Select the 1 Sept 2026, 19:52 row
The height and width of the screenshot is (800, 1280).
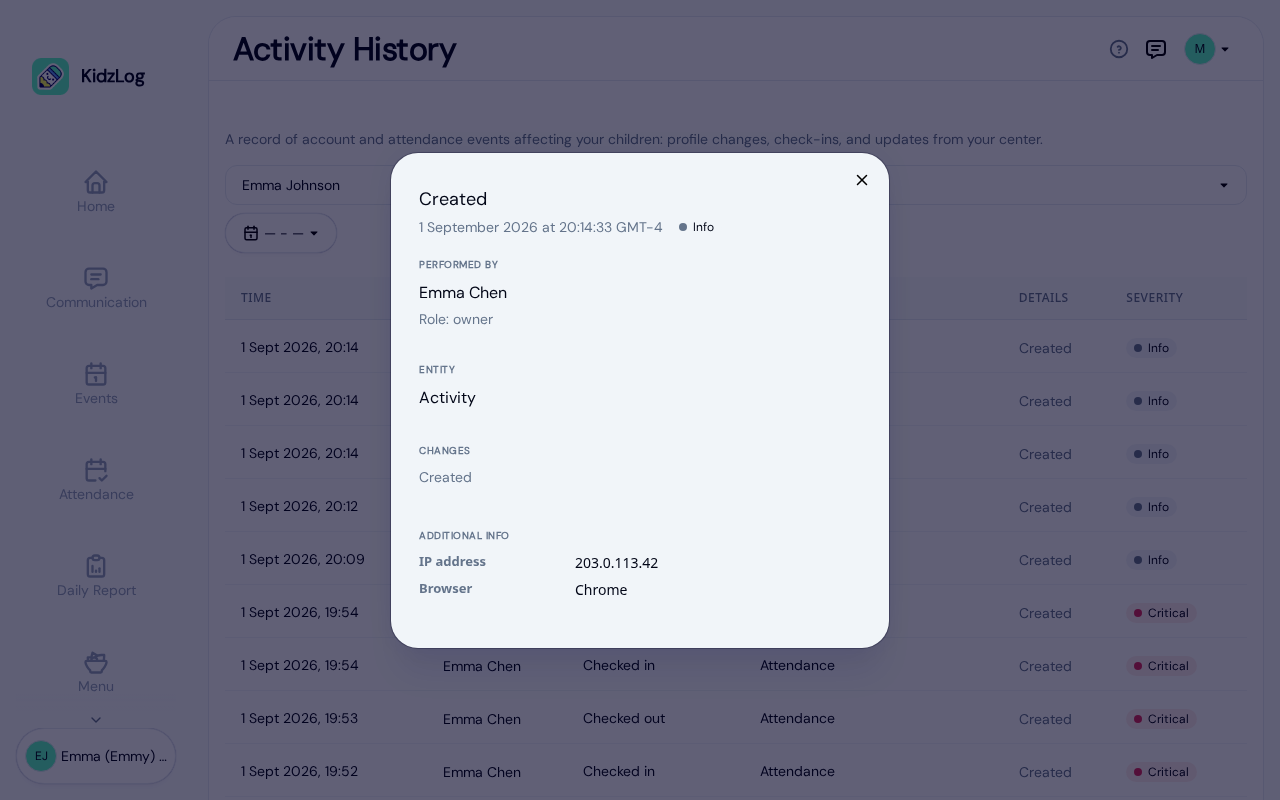point(736,772)
